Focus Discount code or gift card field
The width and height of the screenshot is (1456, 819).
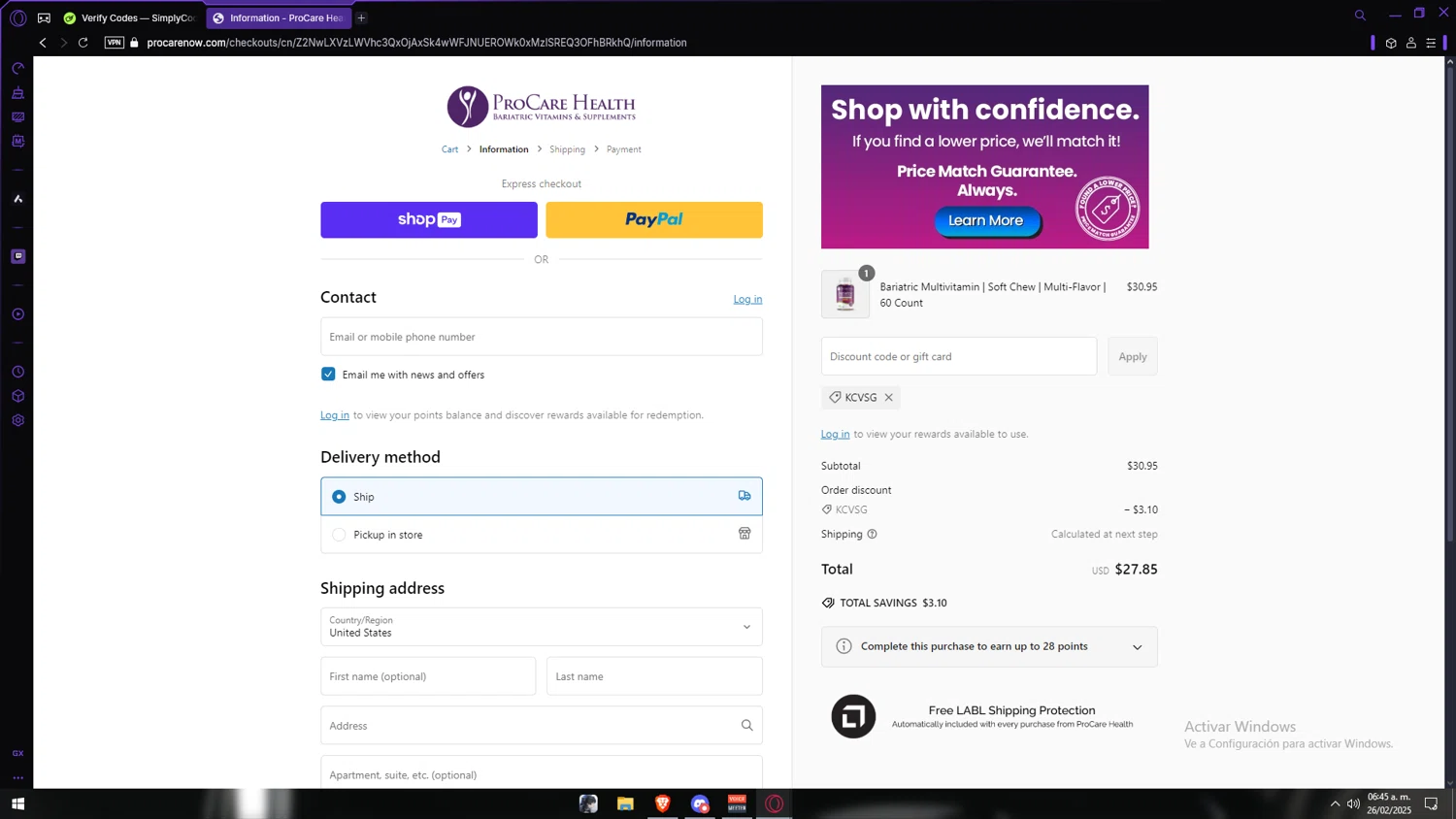959,356
